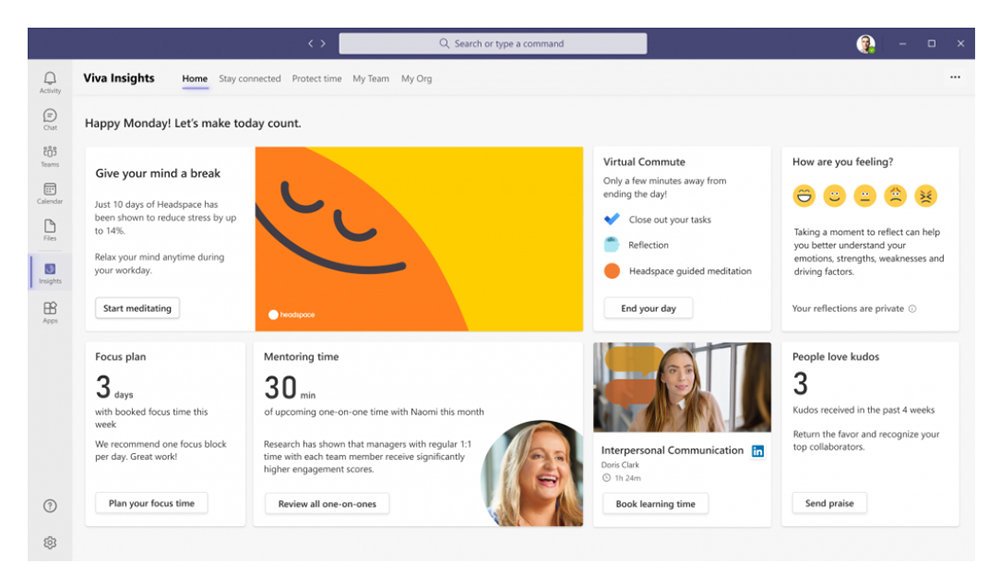Select the angry squinting emoji
This screenshot has height=587, width=1000.
click(x=925, y=195)
